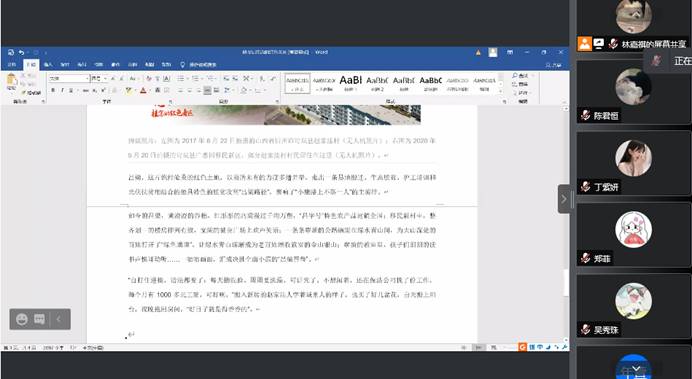Click Decrease Indent icon
The width and height of the screenshot is (692, 379).
(x=226, y=79)
